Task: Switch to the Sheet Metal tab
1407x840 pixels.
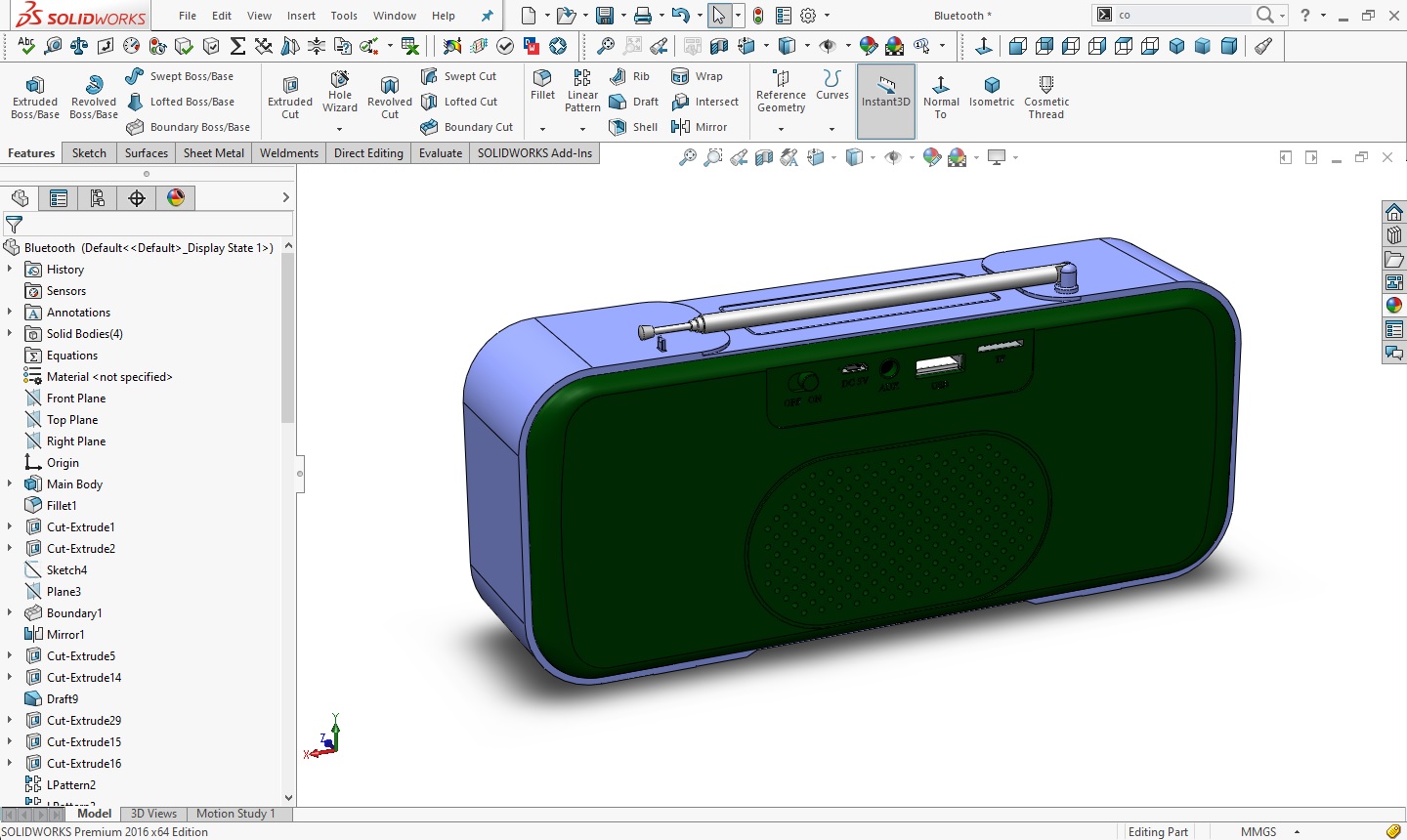Action: tap(214, 153)
